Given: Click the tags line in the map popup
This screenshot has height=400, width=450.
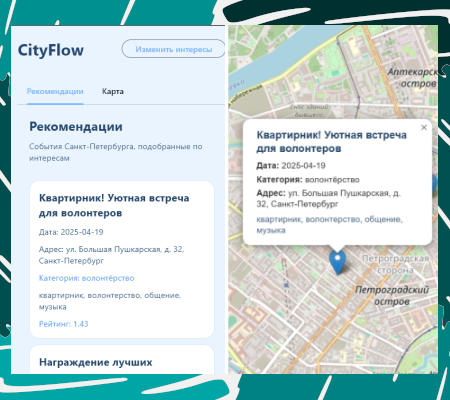Looking at the screenshot, I should pyautogui.click(x=329, y=224).
